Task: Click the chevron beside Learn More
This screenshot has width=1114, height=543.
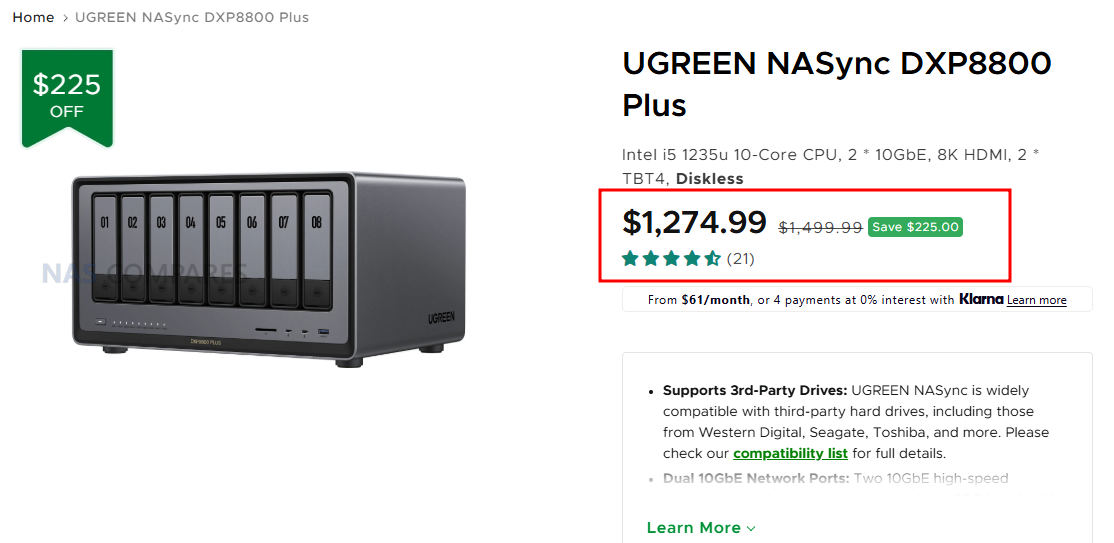Action: point(751,528)
